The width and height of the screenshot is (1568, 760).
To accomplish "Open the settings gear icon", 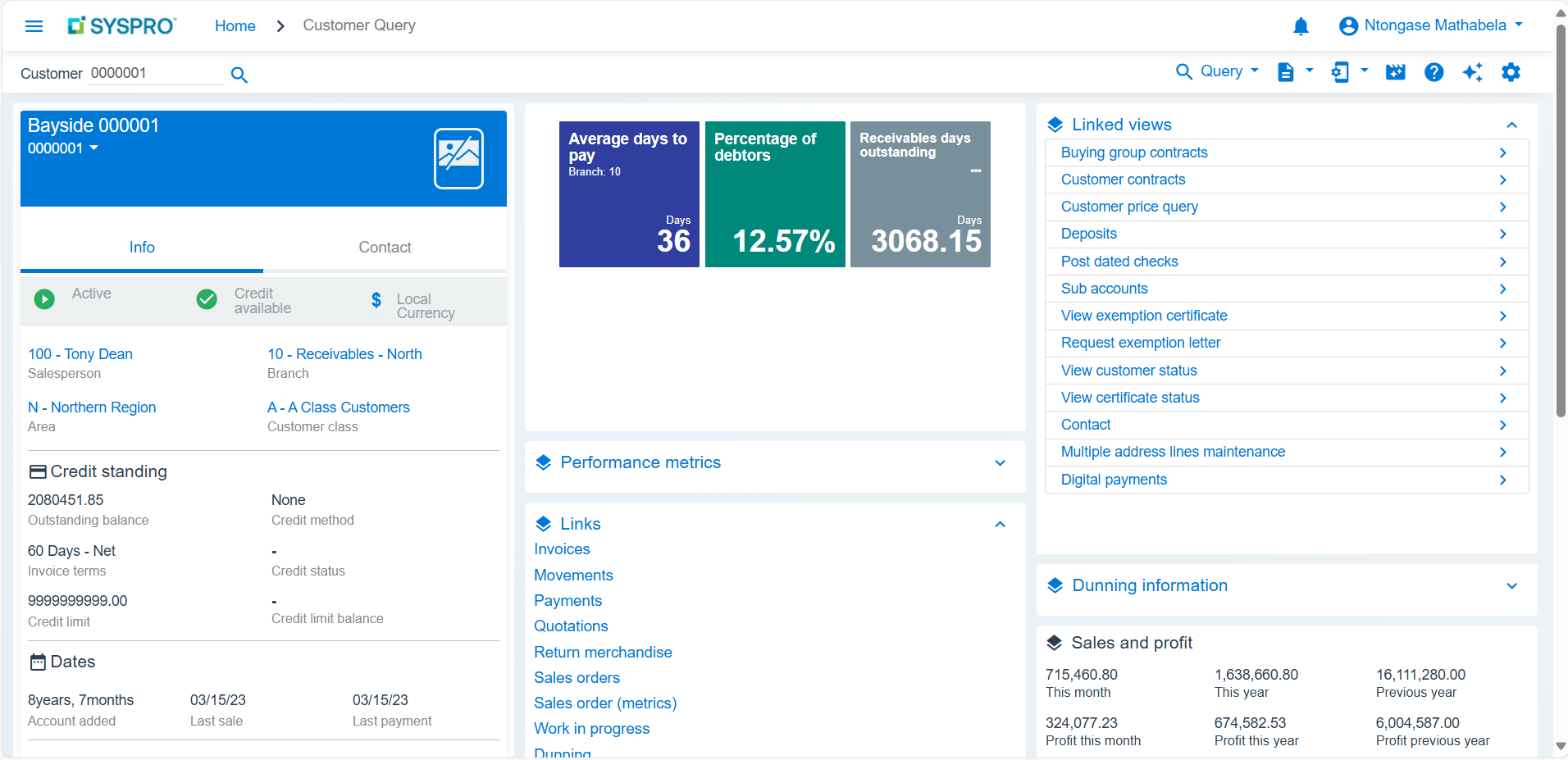I will [x=1511, y=72].
